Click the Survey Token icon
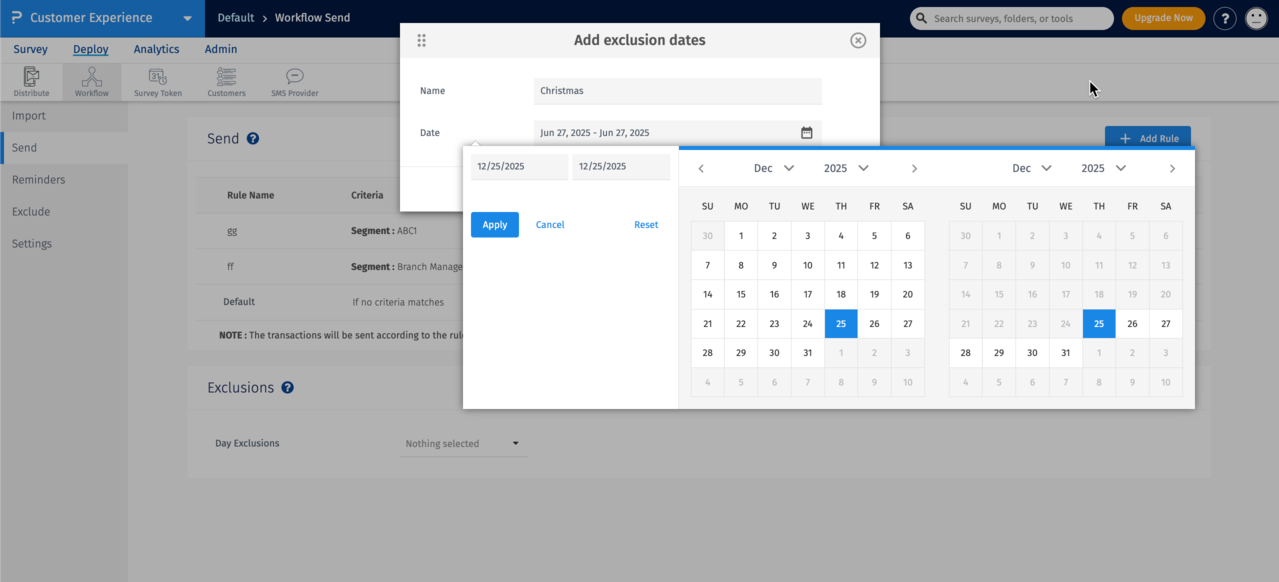The width and height of the screenshot is (1279, 582). (156, 81)
